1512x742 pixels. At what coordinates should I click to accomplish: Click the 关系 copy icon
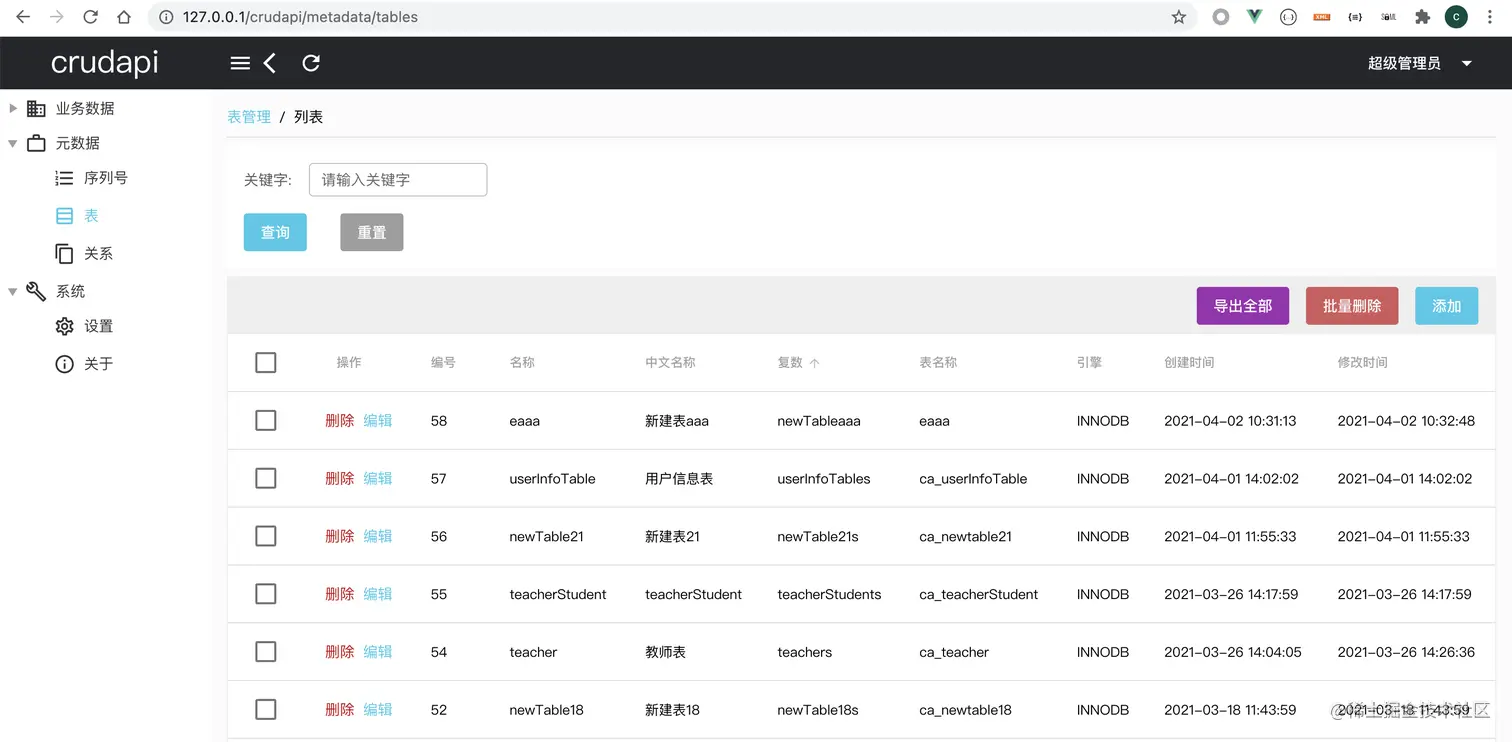point(64,254)
